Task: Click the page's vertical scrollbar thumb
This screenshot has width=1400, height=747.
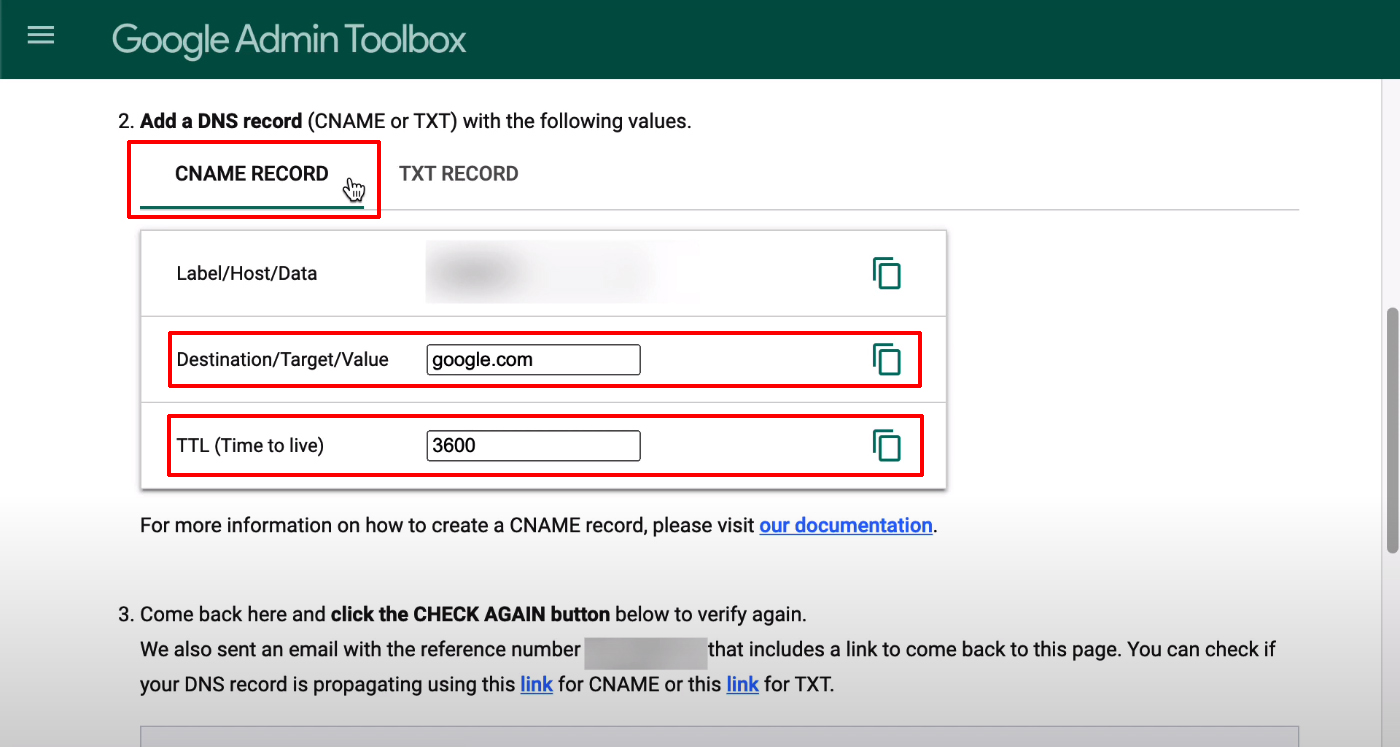Action: [x=1390, y=430]
